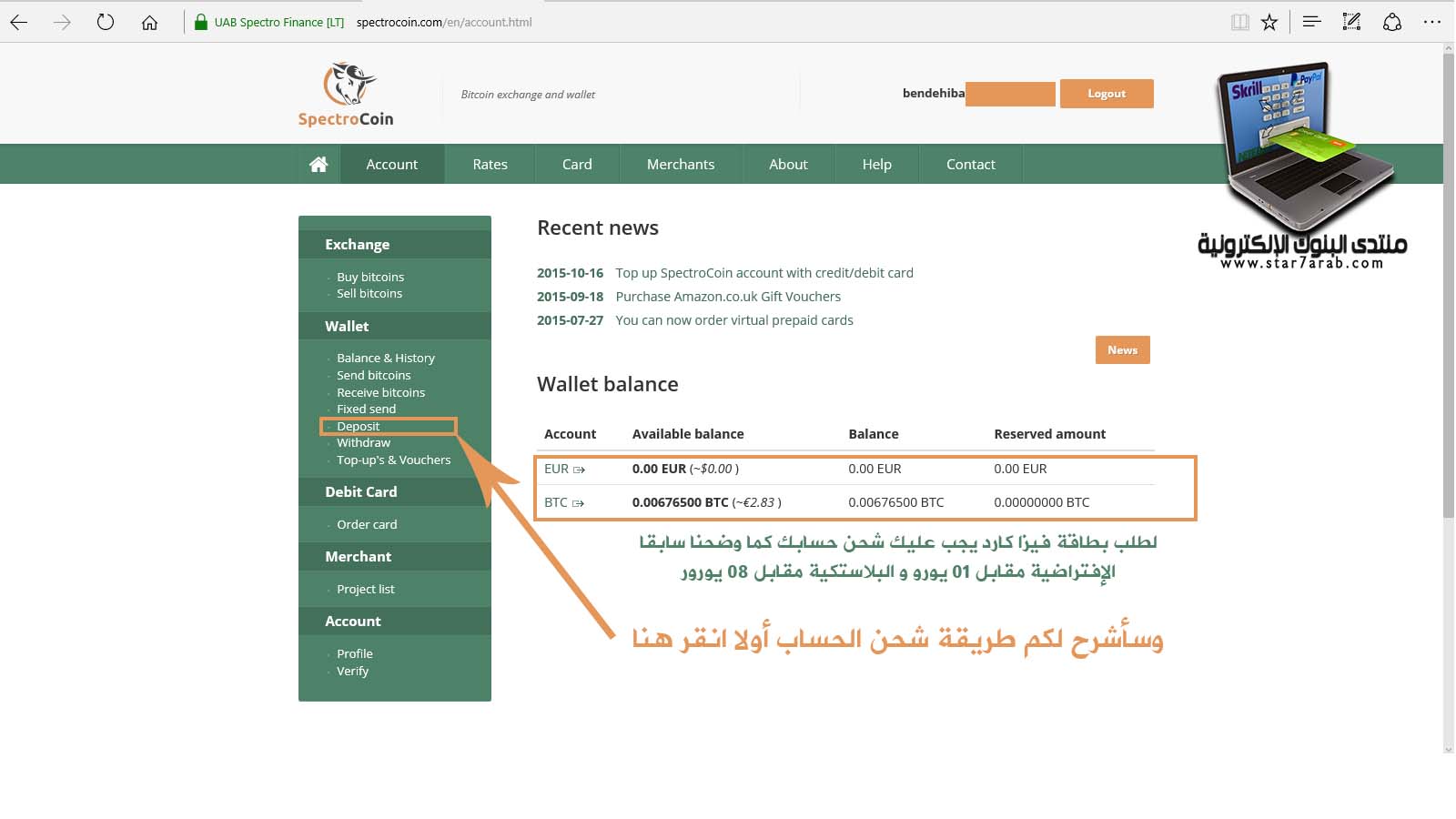Click the SpectroCoin brand name text
Viewport: 1456px width, 819px height.
point(346,119)
